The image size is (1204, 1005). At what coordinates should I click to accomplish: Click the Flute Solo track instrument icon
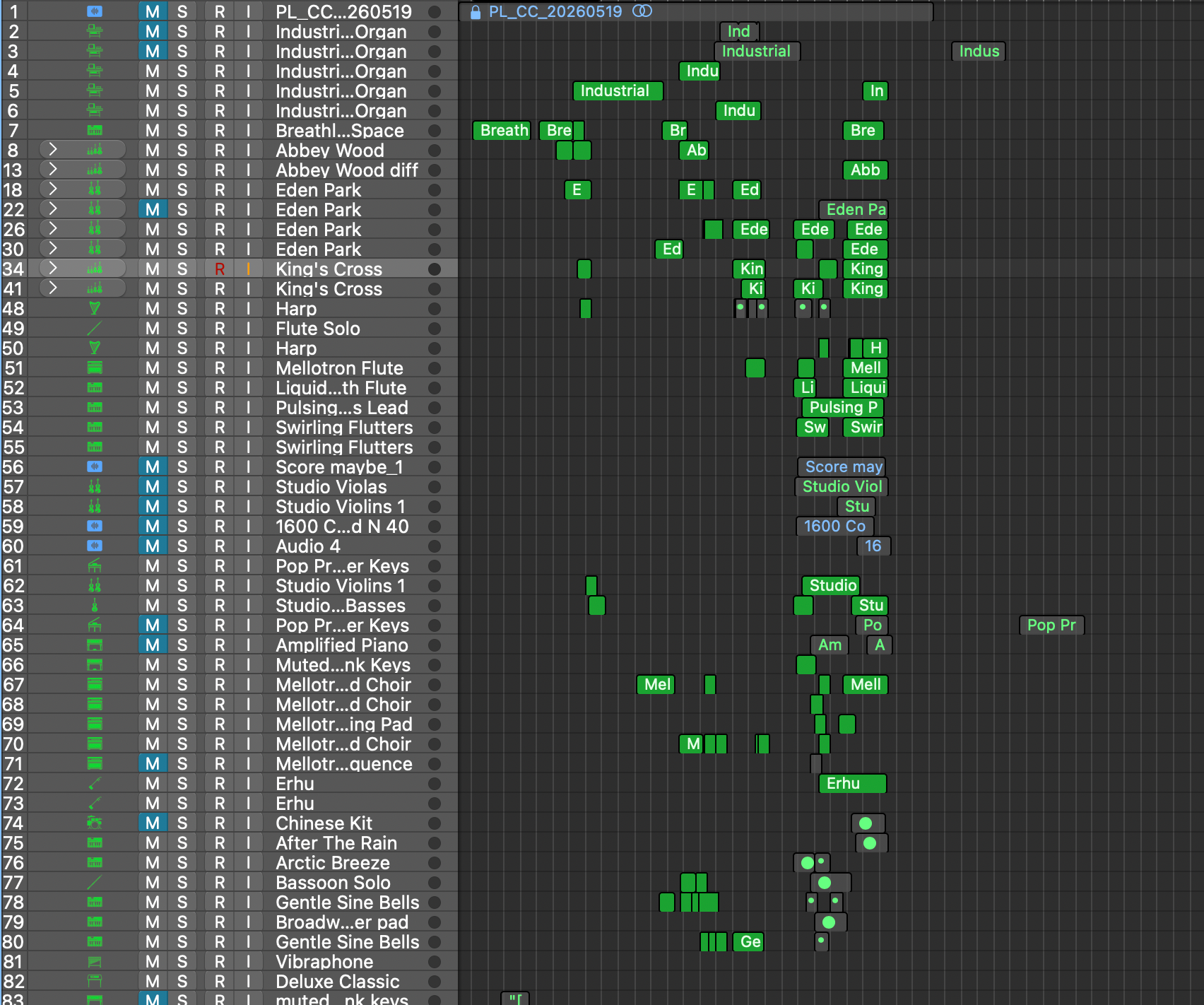click(x=95, y=329)
